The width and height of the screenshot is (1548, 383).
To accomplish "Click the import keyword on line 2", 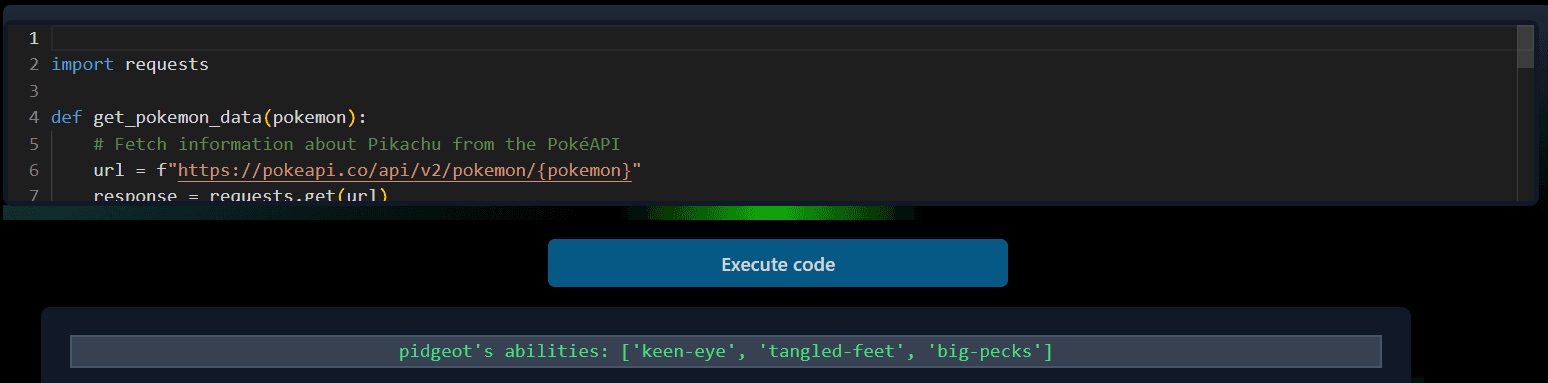I will tap(82, 64).
